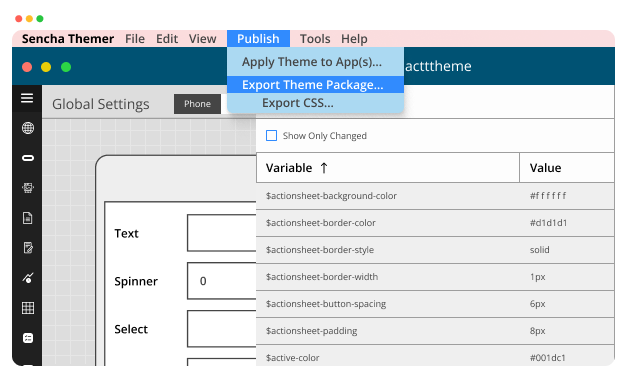Viewport: 629px width, 381px height.
Task: Choose Apply Theme to App(s)...
Action: pos(315,62)
